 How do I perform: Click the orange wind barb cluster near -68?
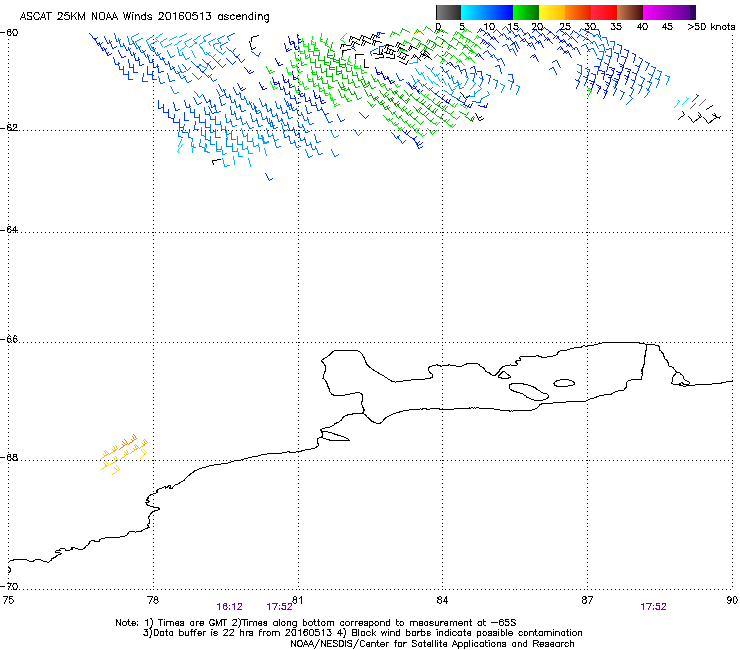tap(124, 454)
